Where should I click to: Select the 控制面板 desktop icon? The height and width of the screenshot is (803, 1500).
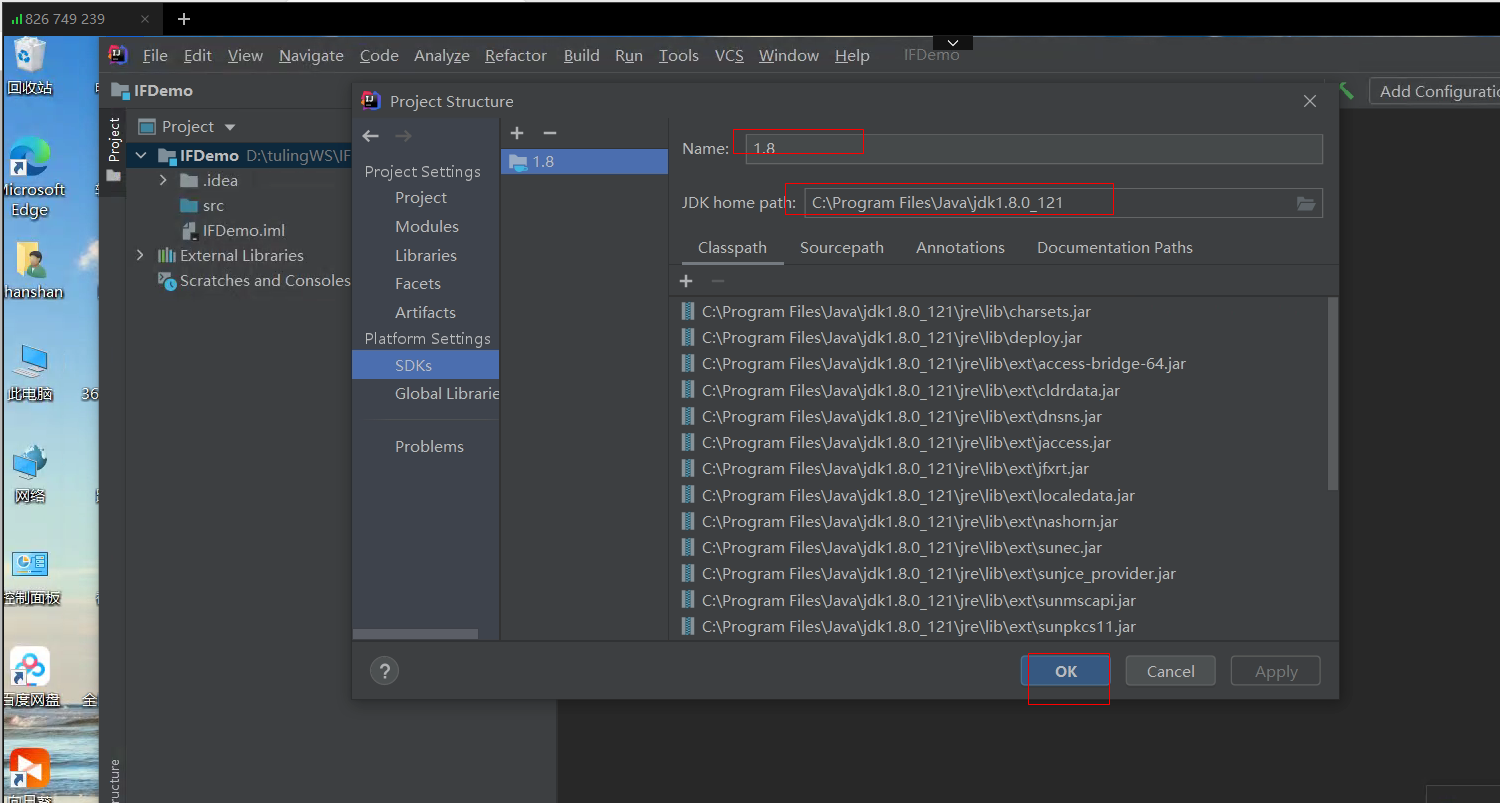tap(31, 577)
